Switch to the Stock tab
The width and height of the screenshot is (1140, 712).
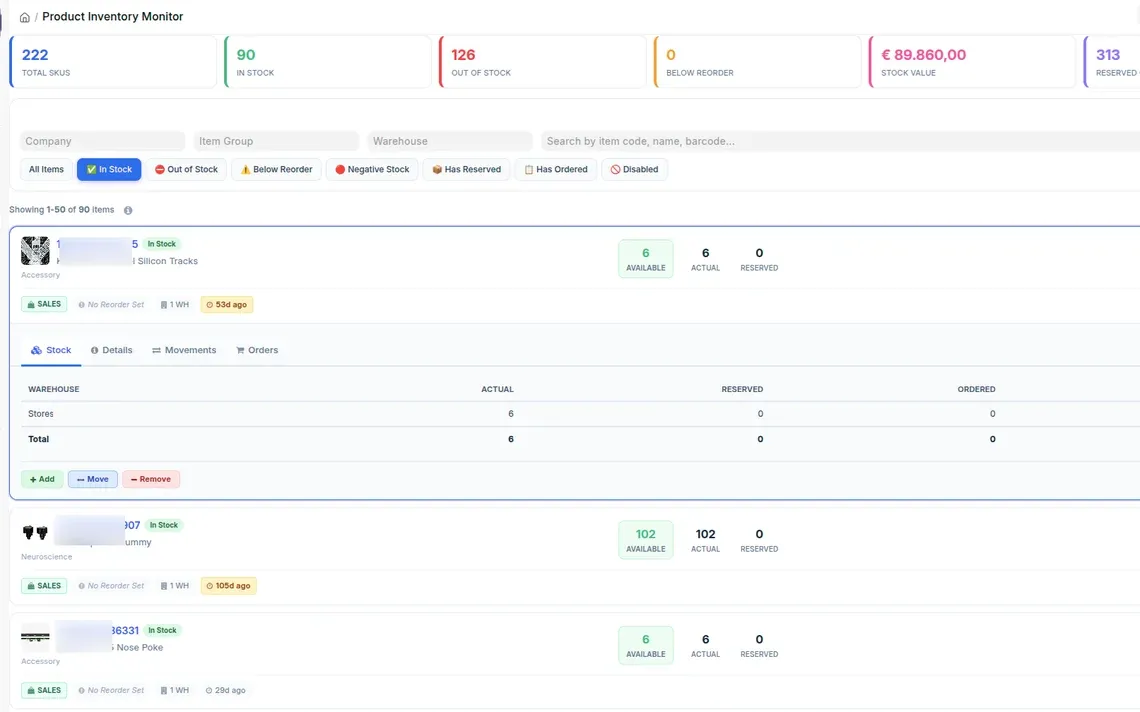click(x=51, y=351)
